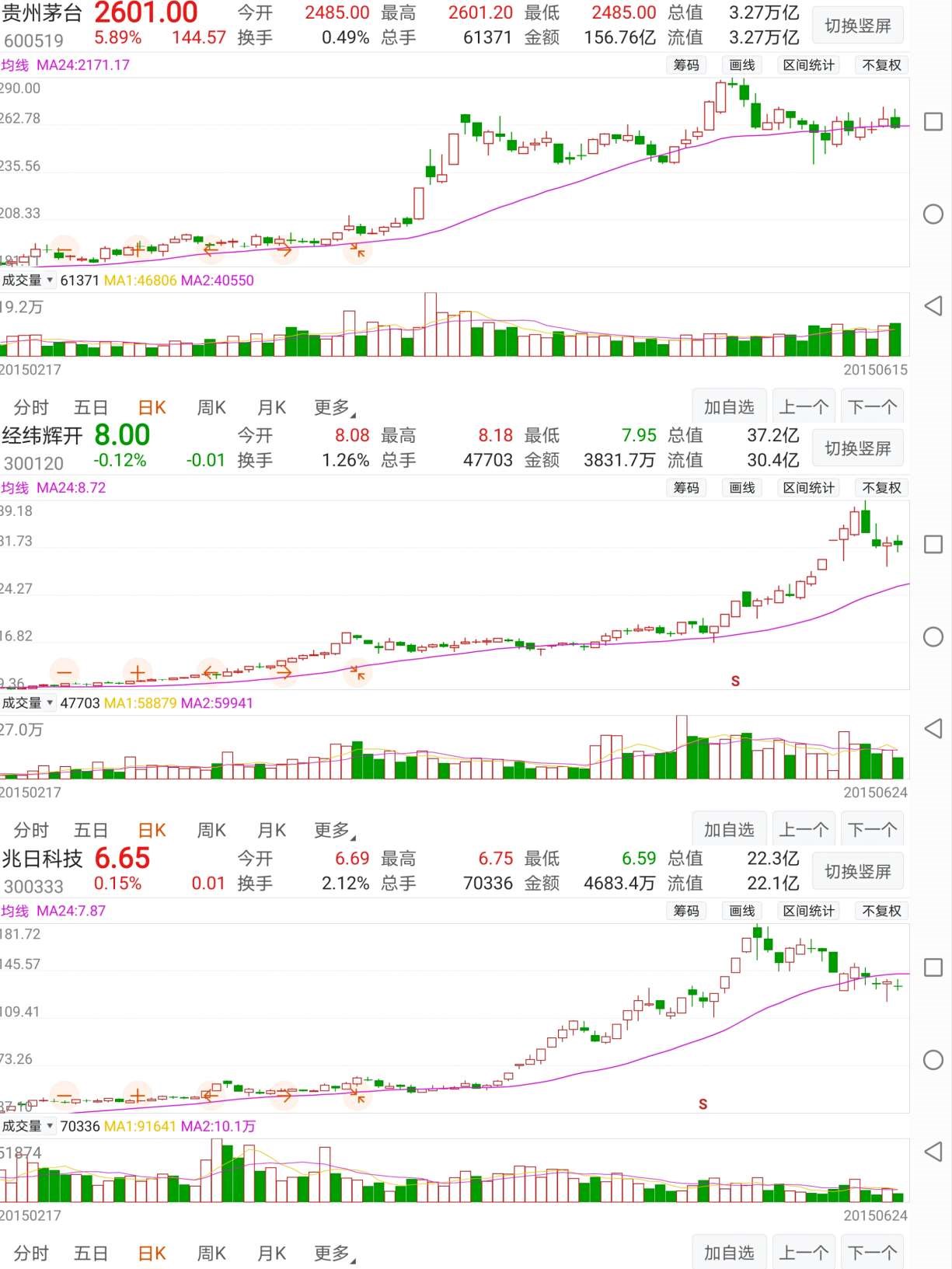
Task: Switch to 周K tab below 兆日科技 chart
Action: pyautogui.click(x=211, y=1253)
